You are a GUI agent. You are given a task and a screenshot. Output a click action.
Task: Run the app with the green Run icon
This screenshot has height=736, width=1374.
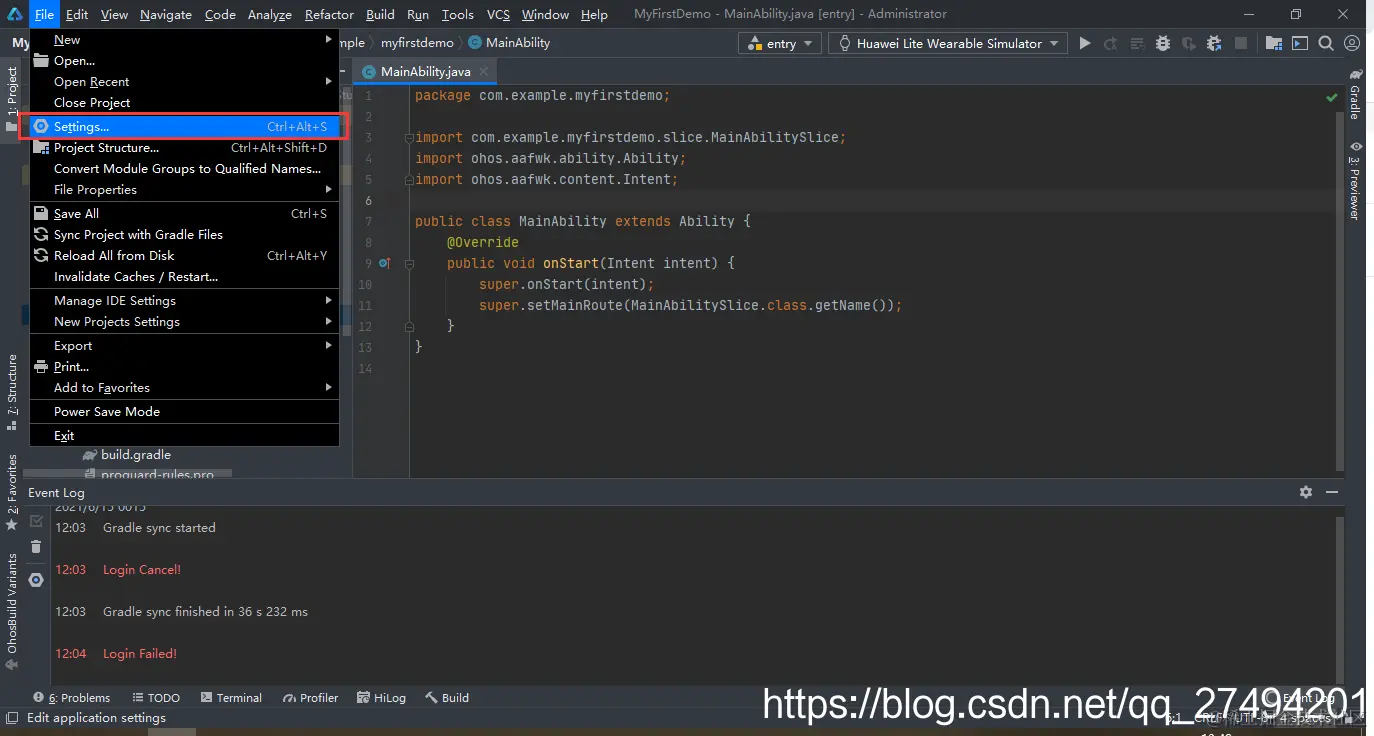[1084, 43]
